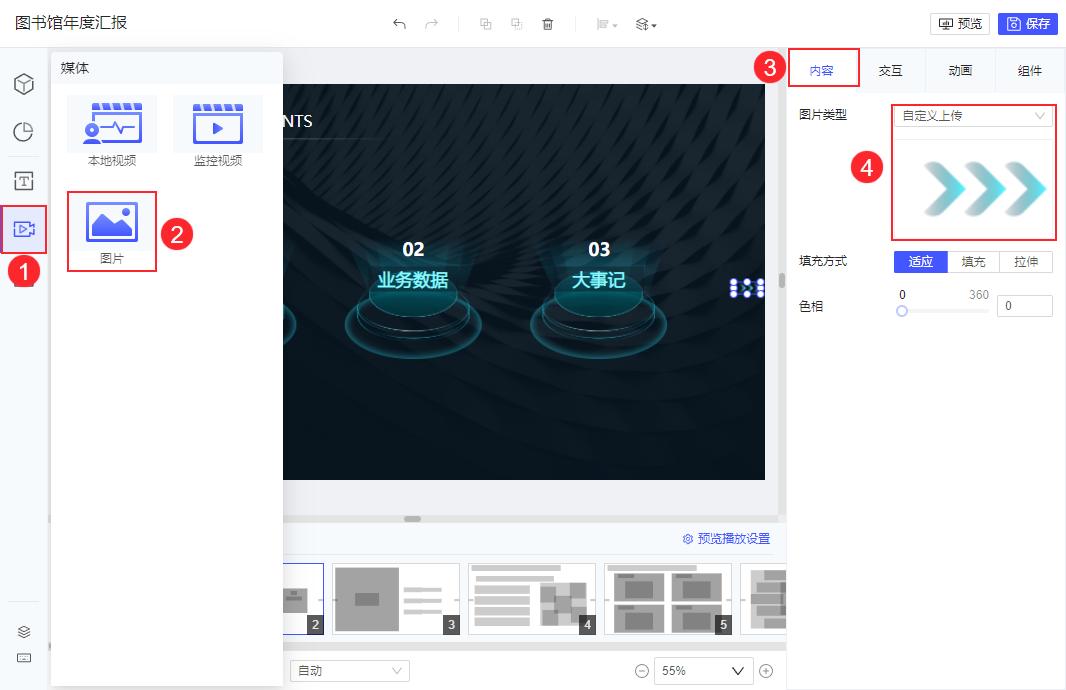Screen dimensions: 1066x690
Task: Select the text tool in the sidebar
Action: click(23, 181)
